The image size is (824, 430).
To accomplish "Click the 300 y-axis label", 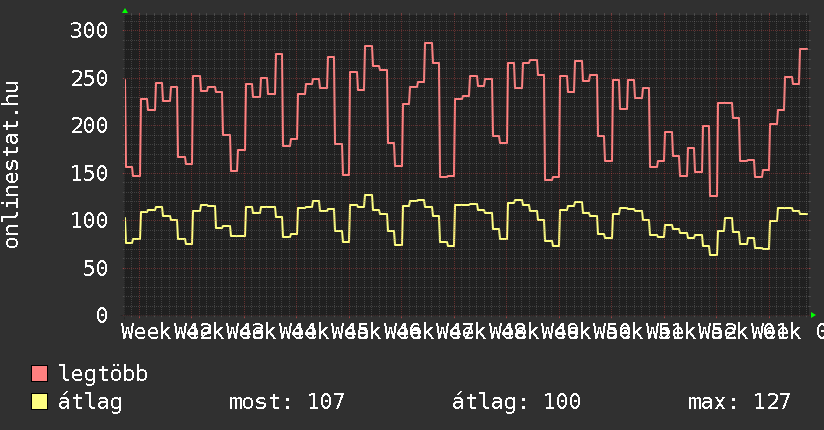I will pyautogui.click(x=89, y=30).
